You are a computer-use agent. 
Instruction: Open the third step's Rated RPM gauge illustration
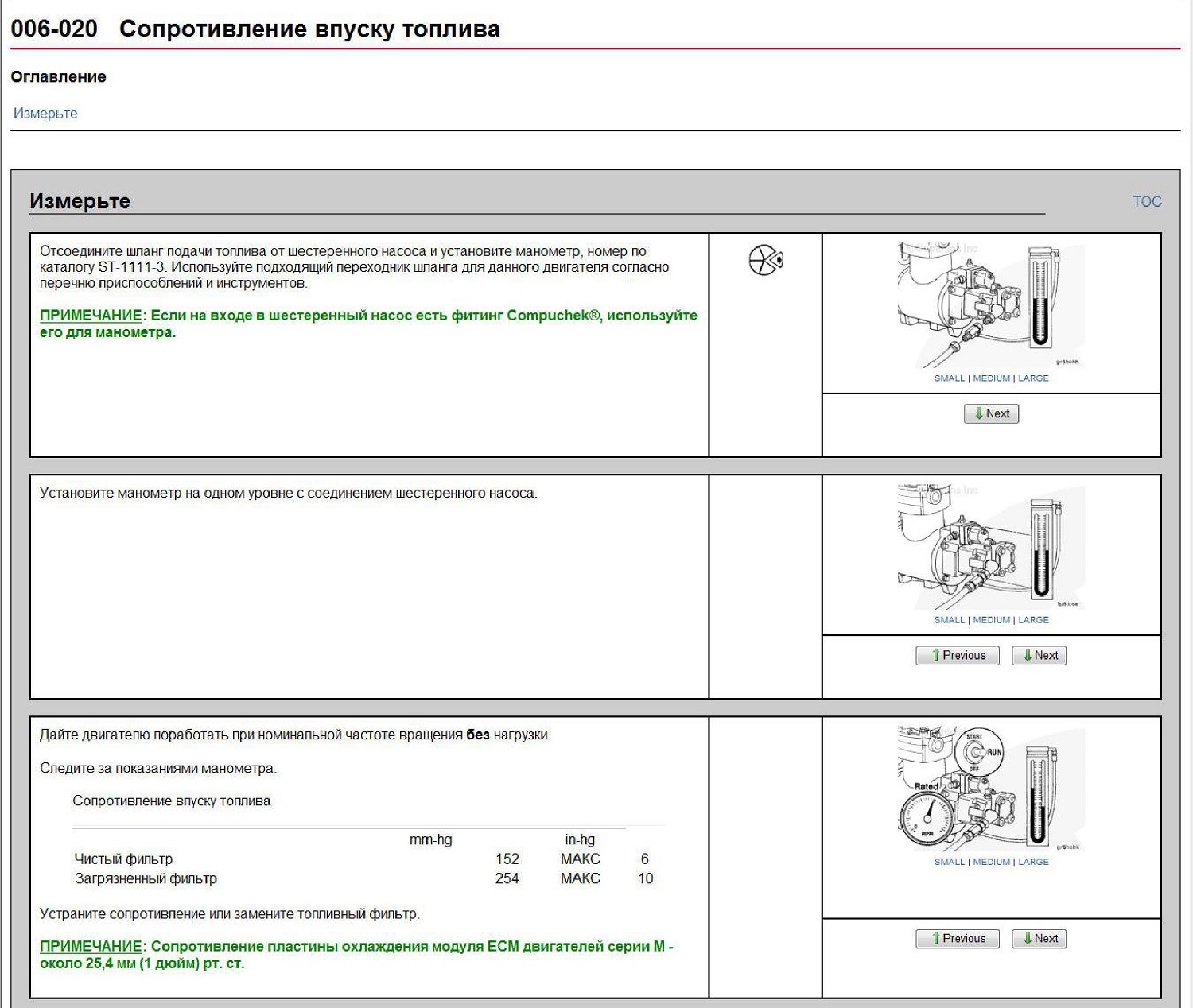991,789
